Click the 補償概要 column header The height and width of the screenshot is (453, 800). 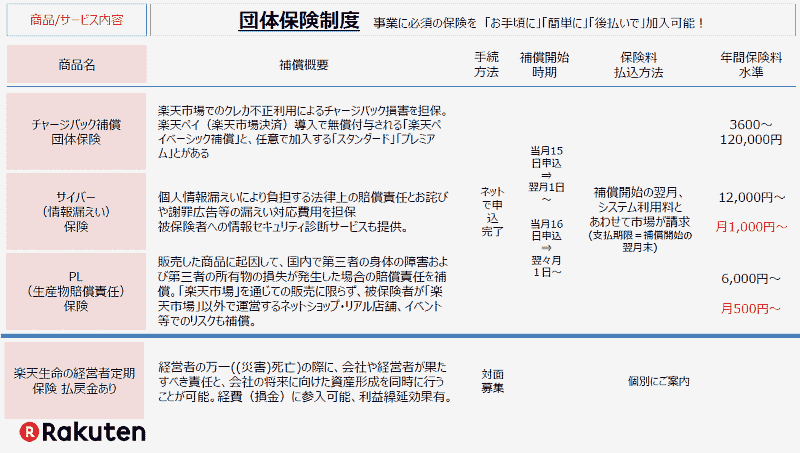(x=304, y=65)
